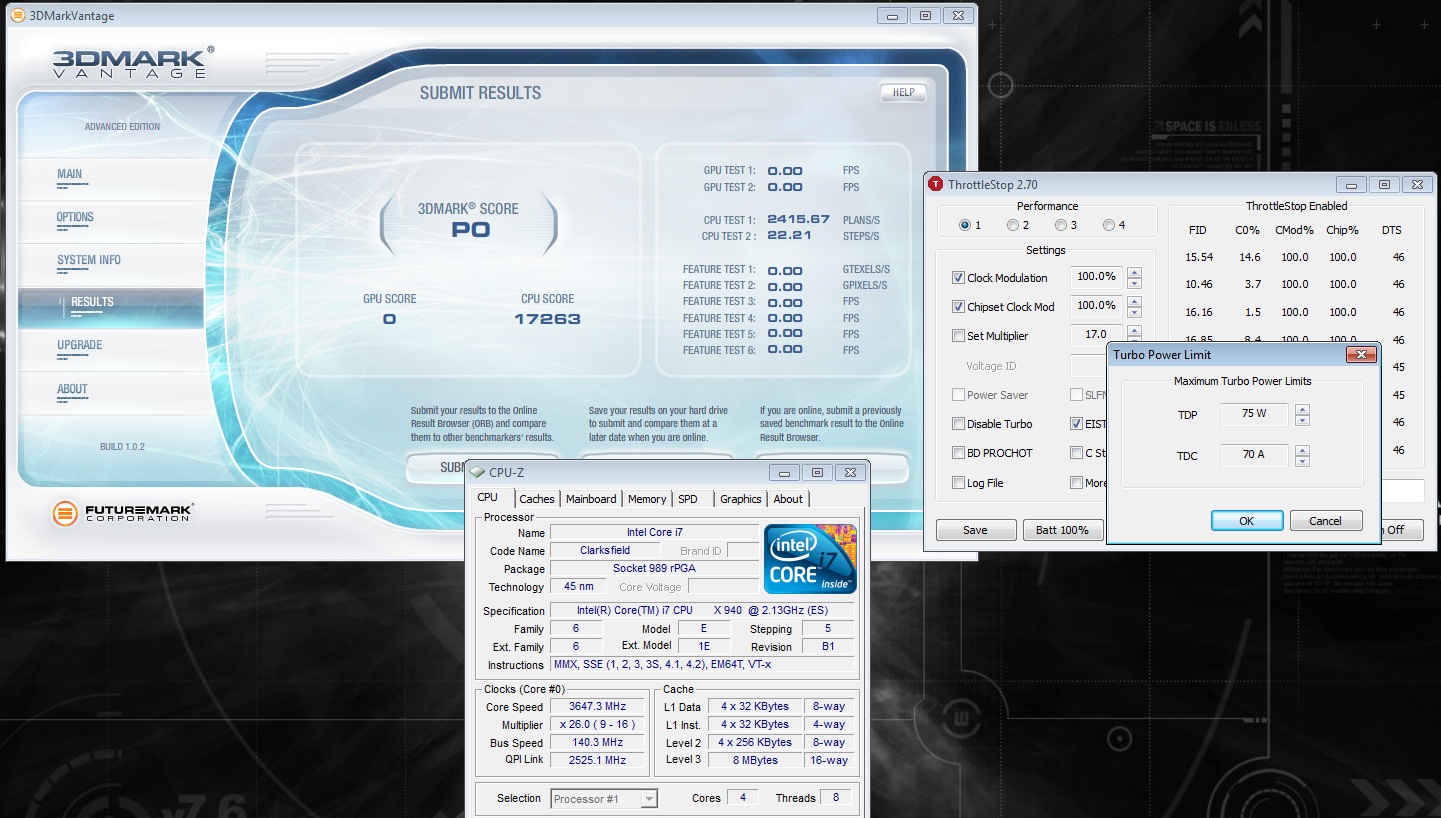Switch to the Mainboard tab in CPU-Z
The height and width of the screenshot is (818, 1441).
(x=591, y=499)
